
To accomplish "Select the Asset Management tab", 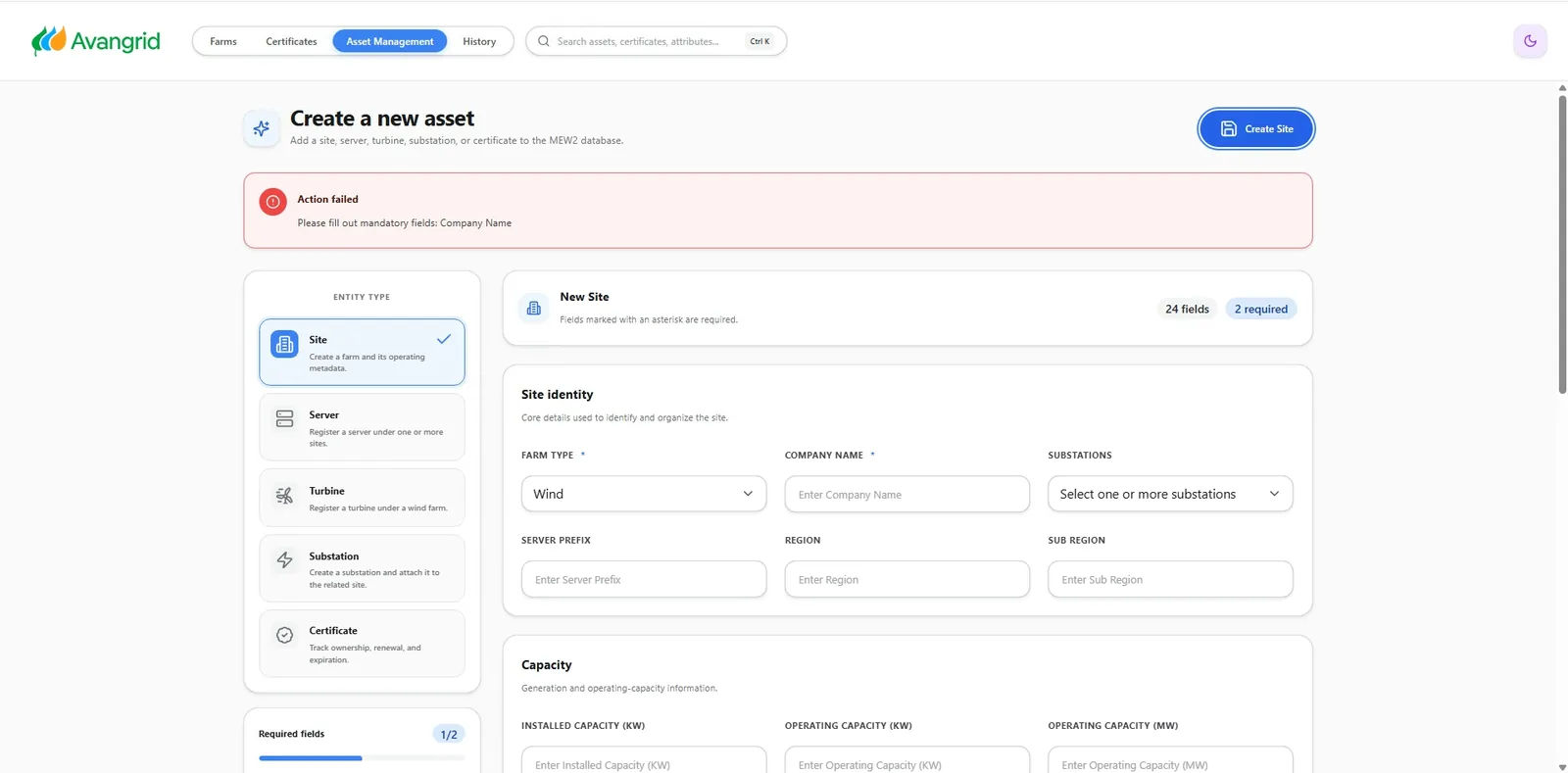I will click(390, 41).
